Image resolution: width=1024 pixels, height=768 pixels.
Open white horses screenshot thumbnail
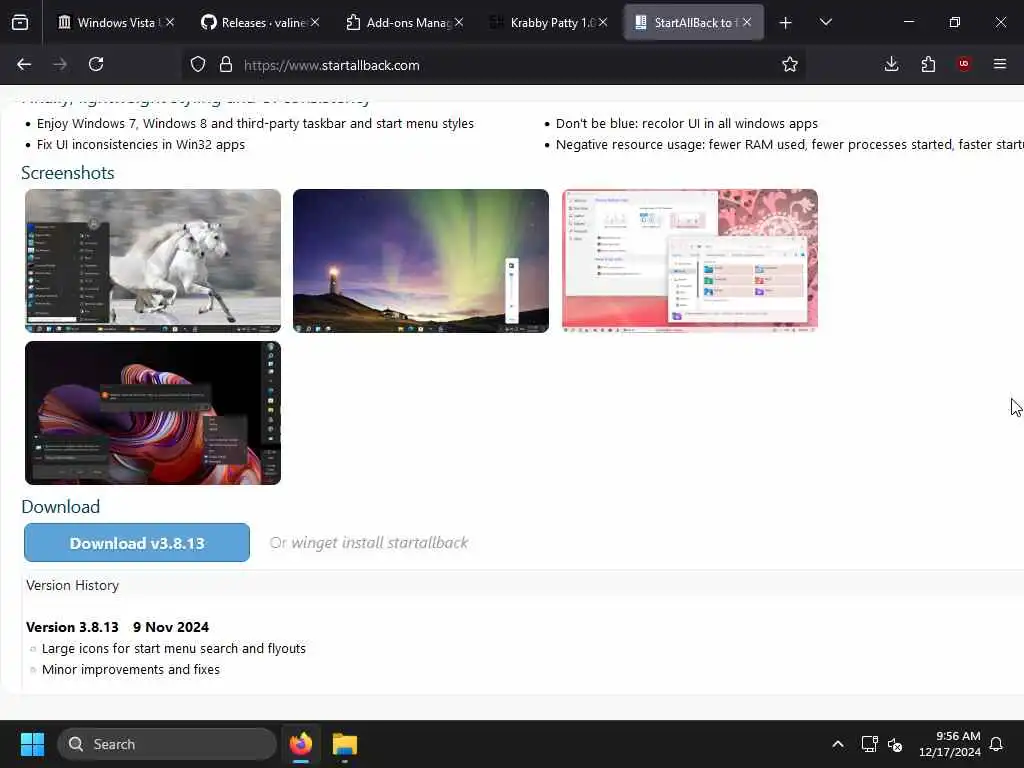pos(153,261)
